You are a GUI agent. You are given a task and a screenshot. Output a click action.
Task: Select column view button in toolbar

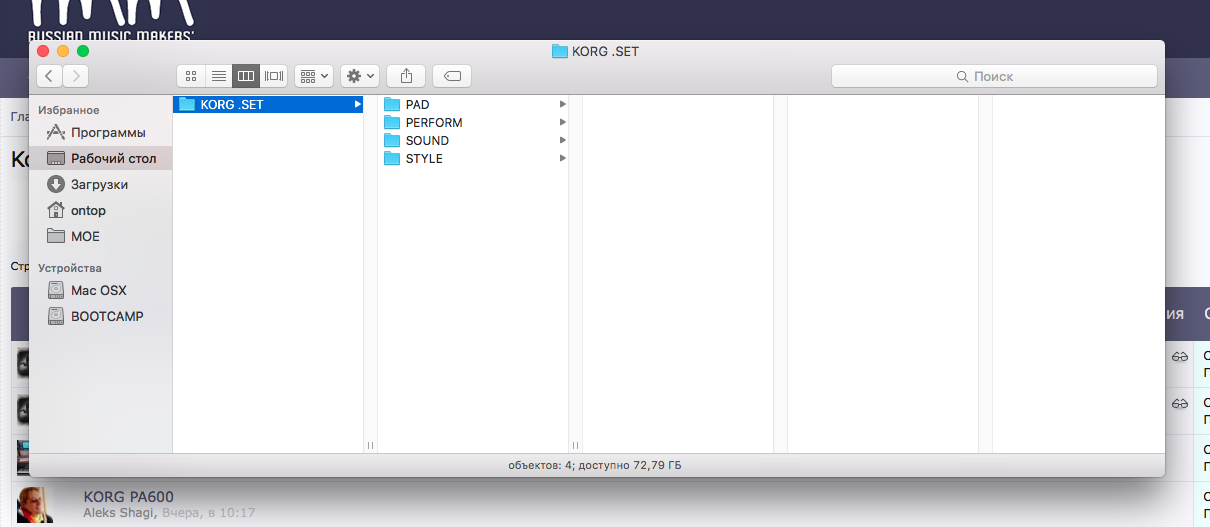[x=246, y=76]
